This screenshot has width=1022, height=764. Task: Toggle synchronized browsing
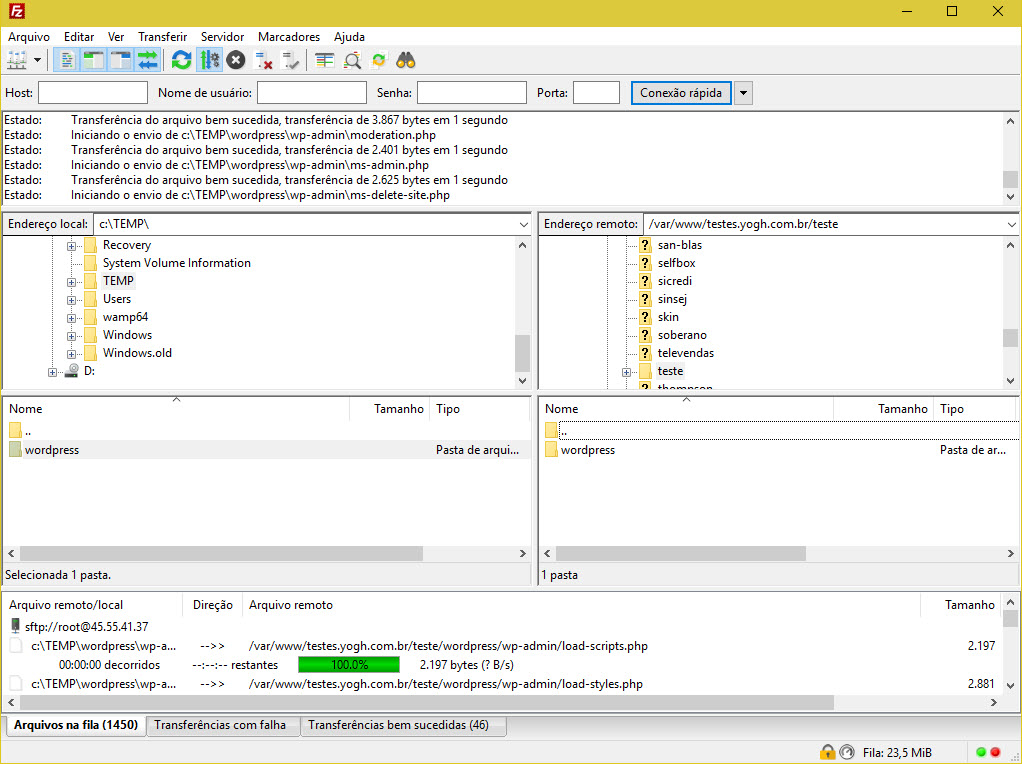(379, 61)
